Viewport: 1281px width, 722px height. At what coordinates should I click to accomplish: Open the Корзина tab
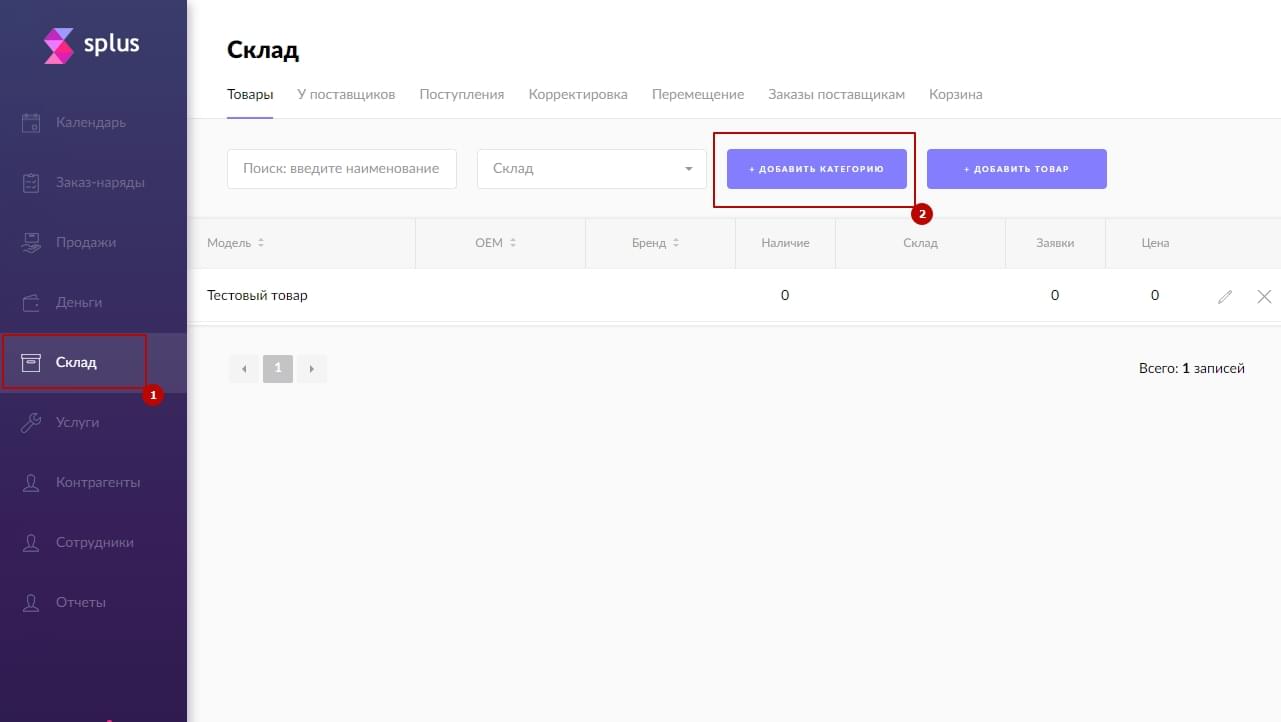pos(955,94)
